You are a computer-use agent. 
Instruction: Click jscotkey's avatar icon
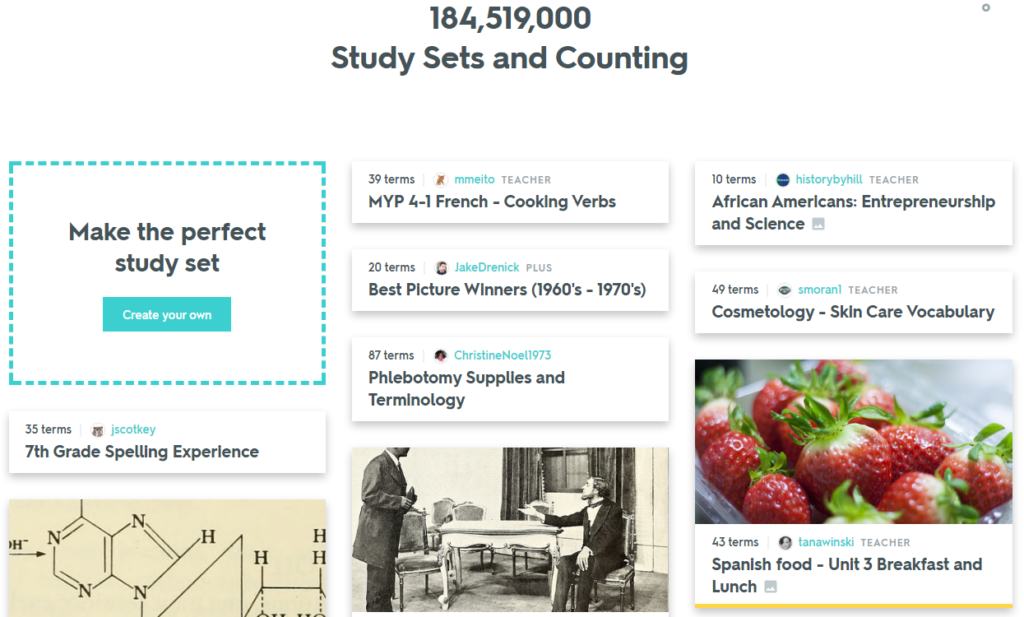click(97, 429)
